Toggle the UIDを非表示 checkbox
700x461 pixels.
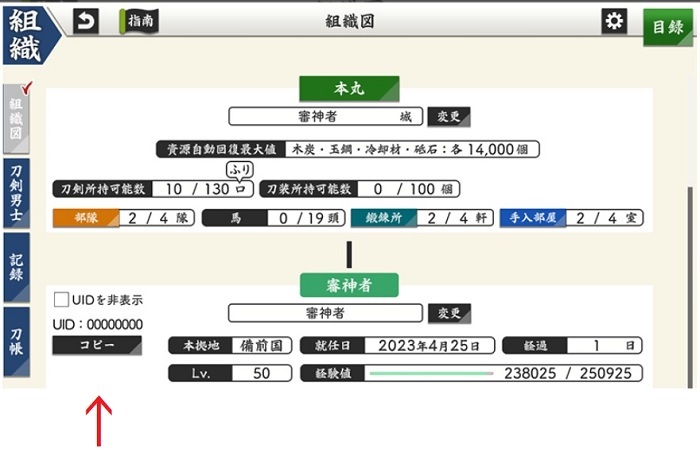tap(61, 299)
